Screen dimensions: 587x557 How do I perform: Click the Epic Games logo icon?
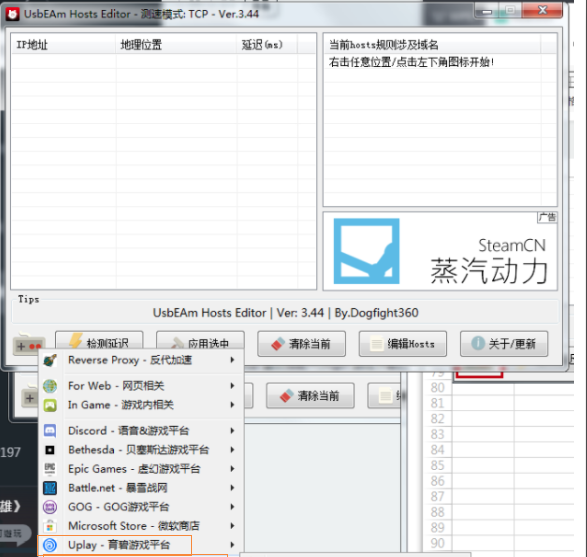click(50, 469)
